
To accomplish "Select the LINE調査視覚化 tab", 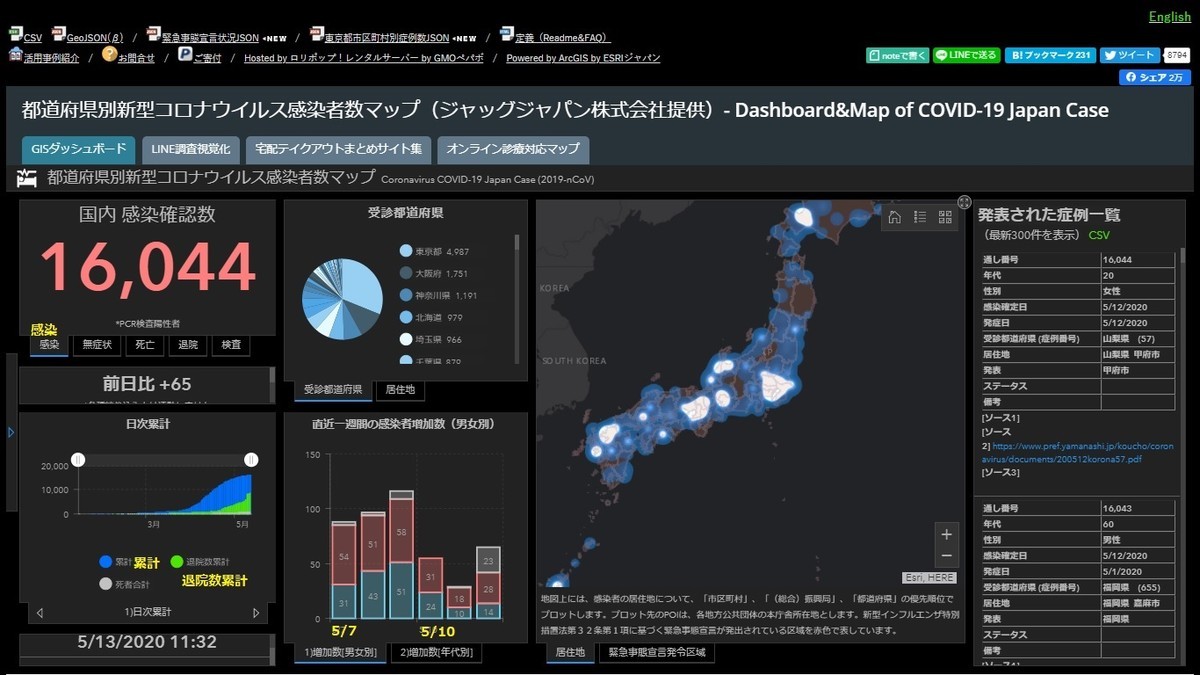I will pyautogui.click(x=190, y=150).
